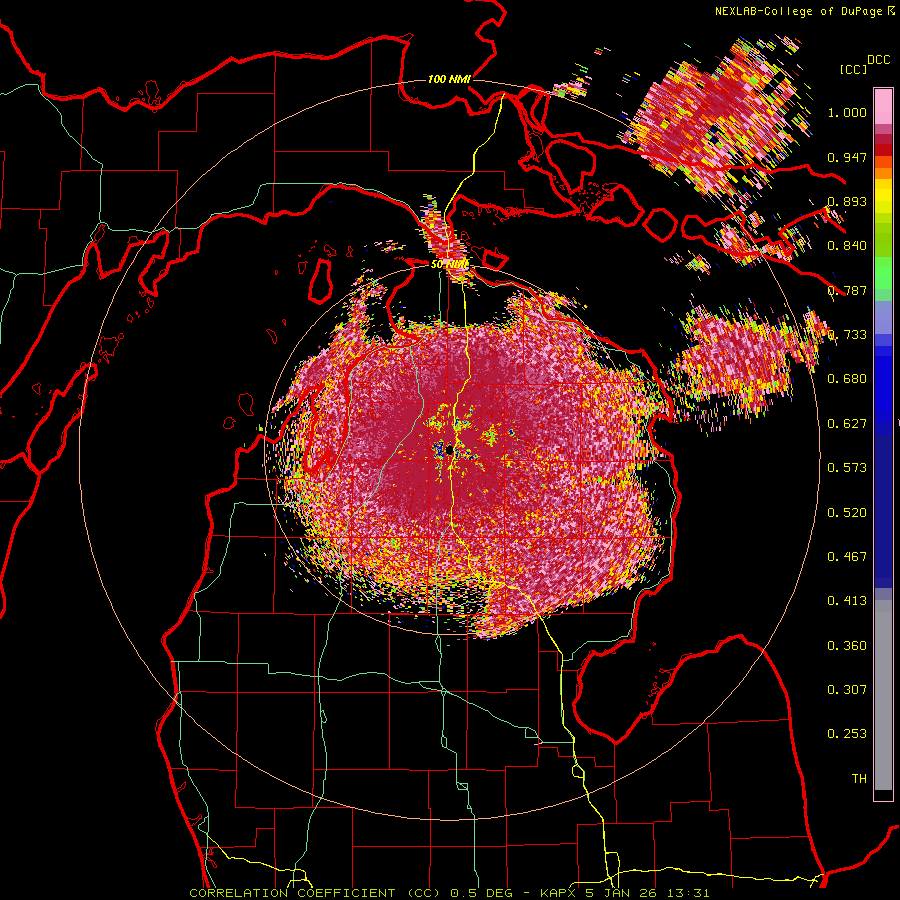Click the Correlation Coefficient caption at bottom
The width and height of the screenshot is (900, 900).
[x=449, y=893]
